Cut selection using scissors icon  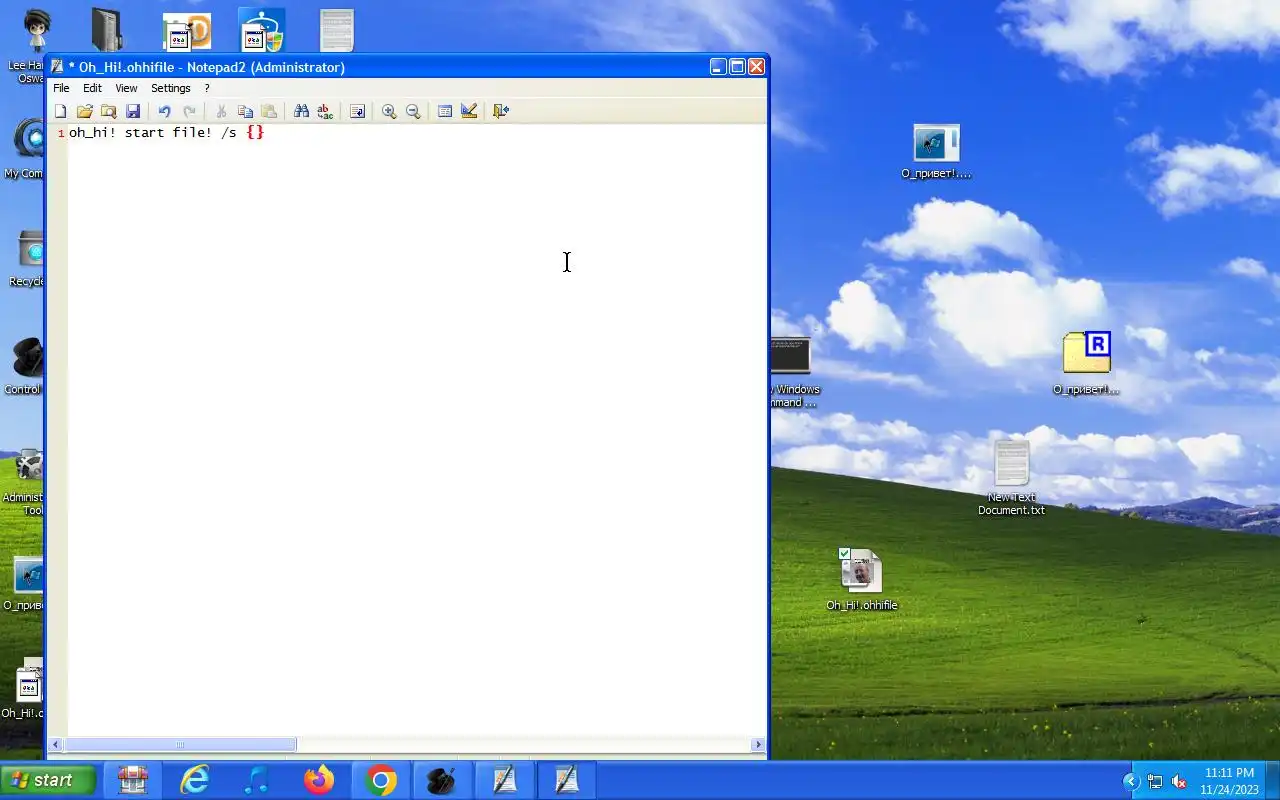(221, 111)
